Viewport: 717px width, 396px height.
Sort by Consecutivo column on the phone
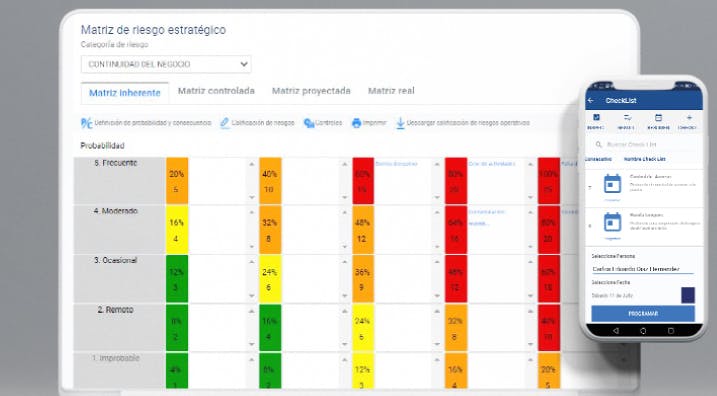[x=598, y=159]
